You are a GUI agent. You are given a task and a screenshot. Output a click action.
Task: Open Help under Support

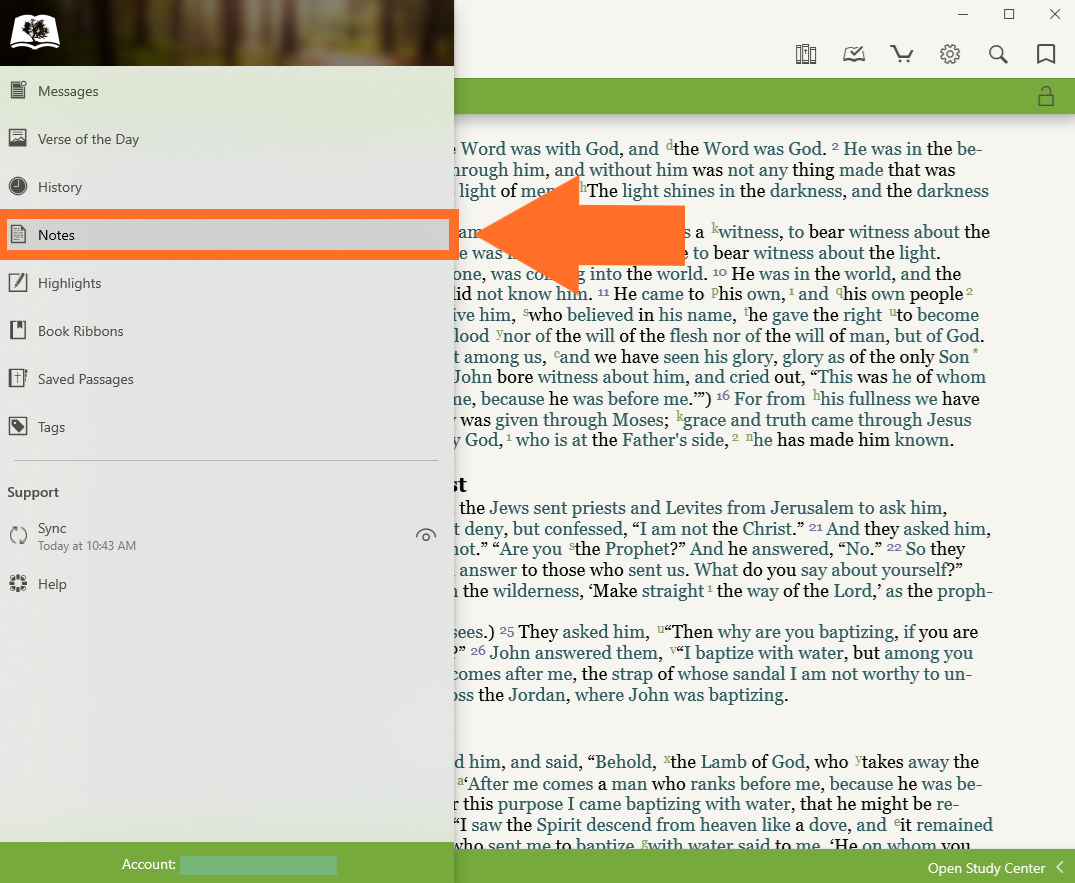(52, 584)
